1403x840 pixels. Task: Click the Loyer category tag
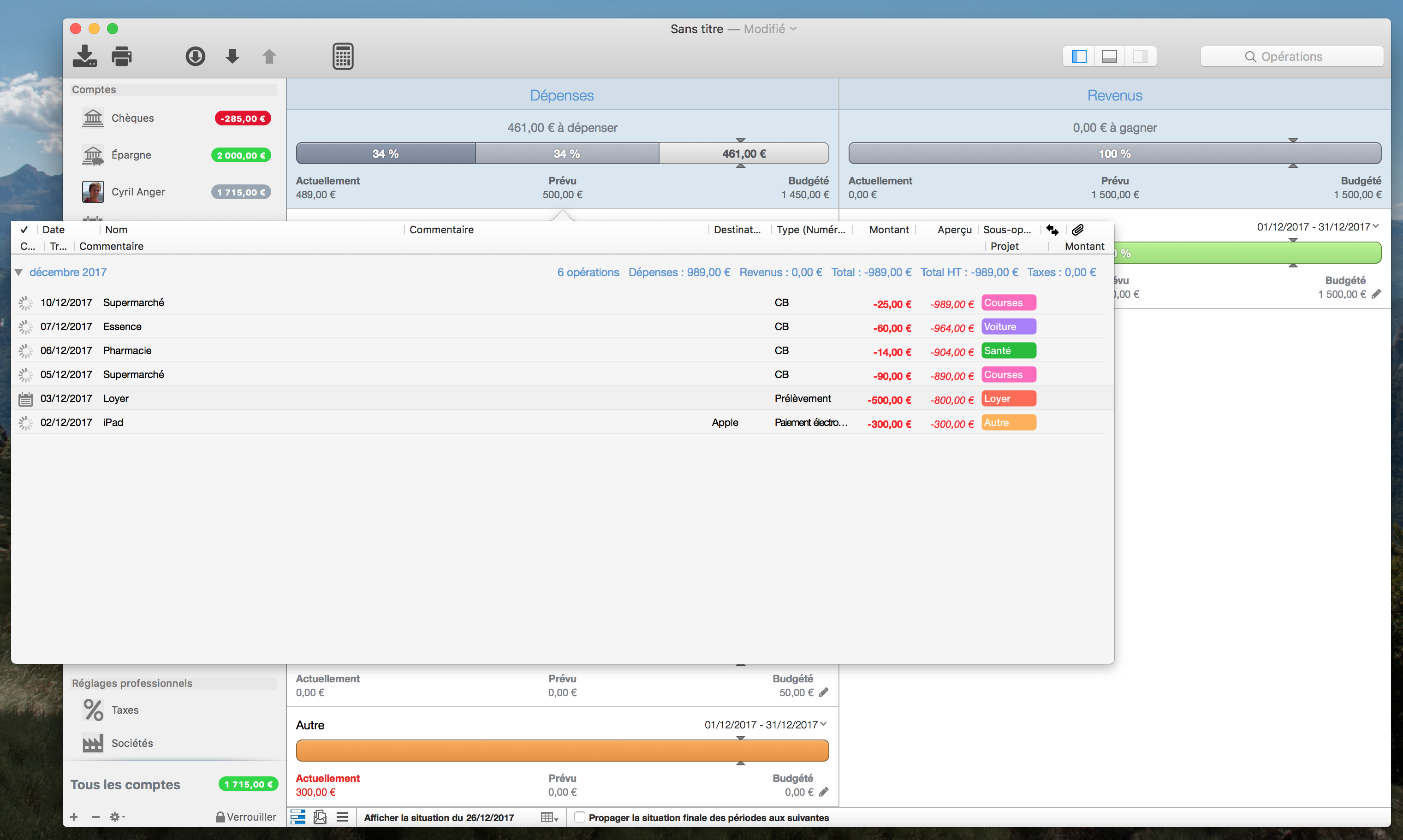click(x=1008, y=398)
